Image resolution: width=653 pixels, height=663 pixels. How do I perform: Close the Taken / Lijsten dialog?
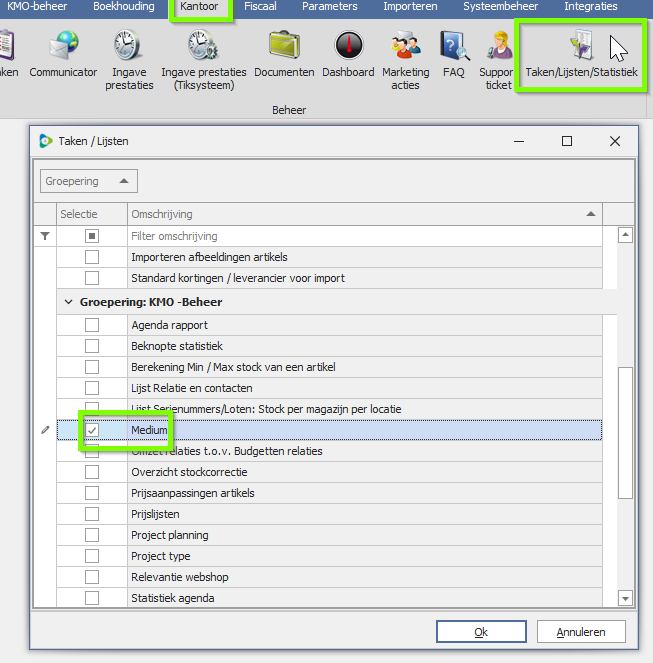tap(615, 141)
